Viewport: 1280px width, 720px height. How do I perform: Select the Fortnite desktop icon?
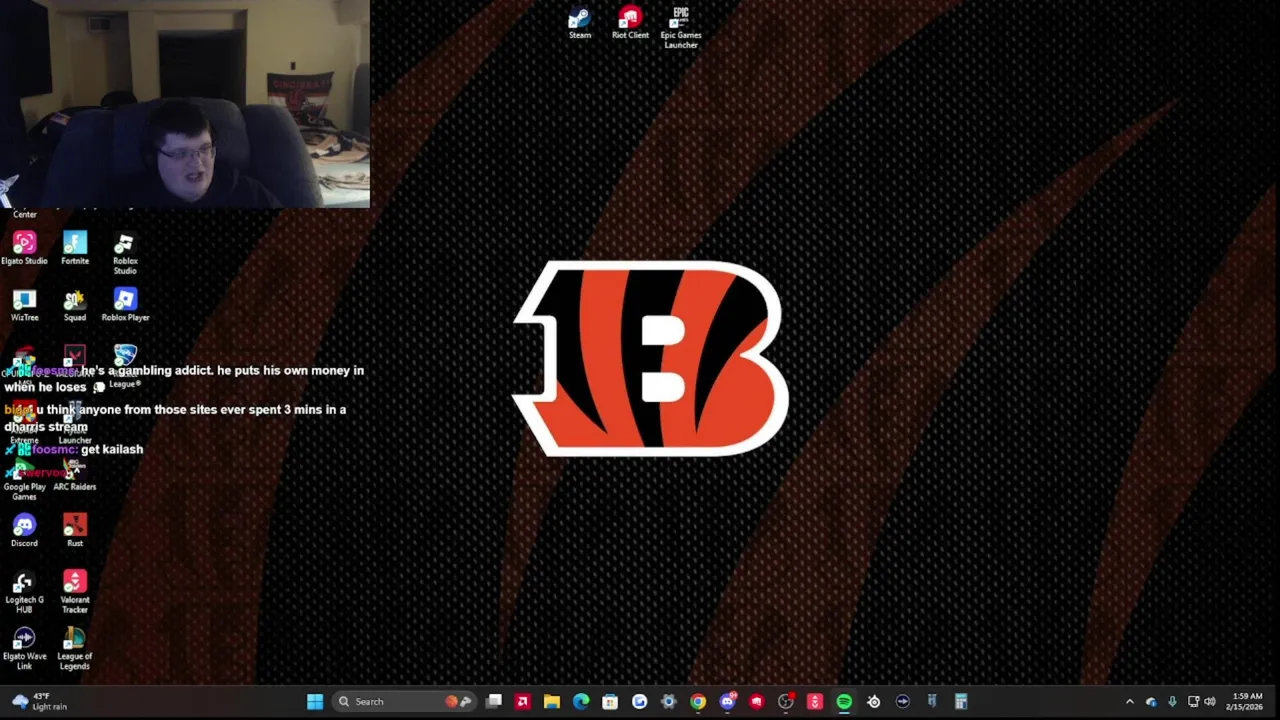[x=75, y=249]
